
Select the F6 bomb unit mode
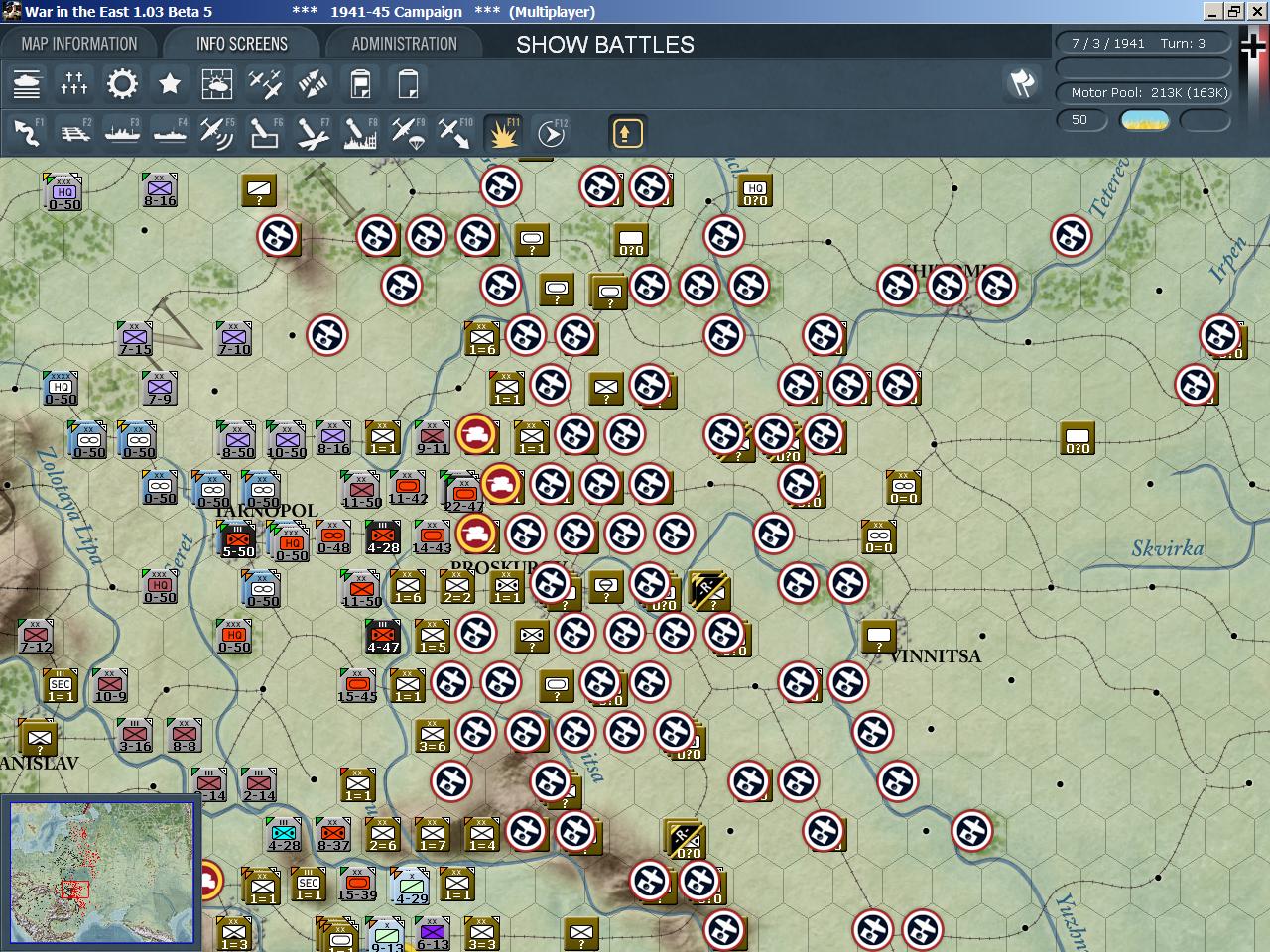pos(265,133)
